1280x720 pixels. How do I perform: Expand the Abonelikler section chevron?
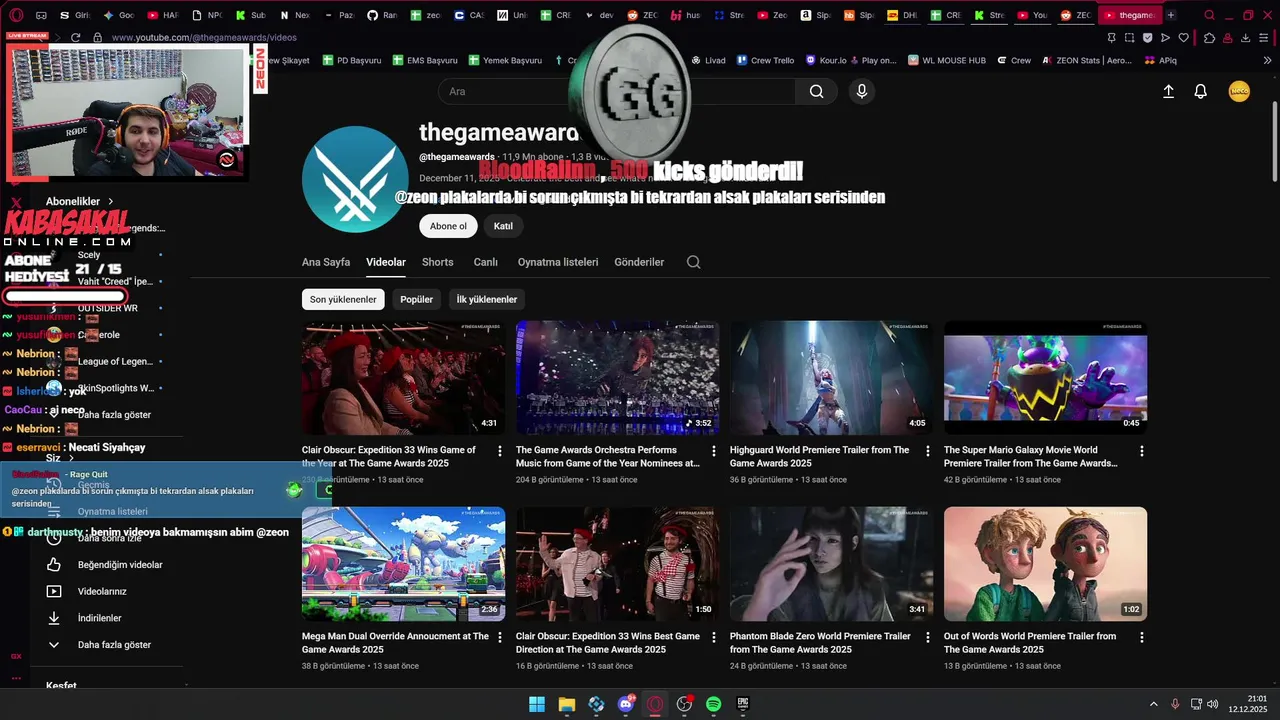pyautogui.click(x=111, y=201)
